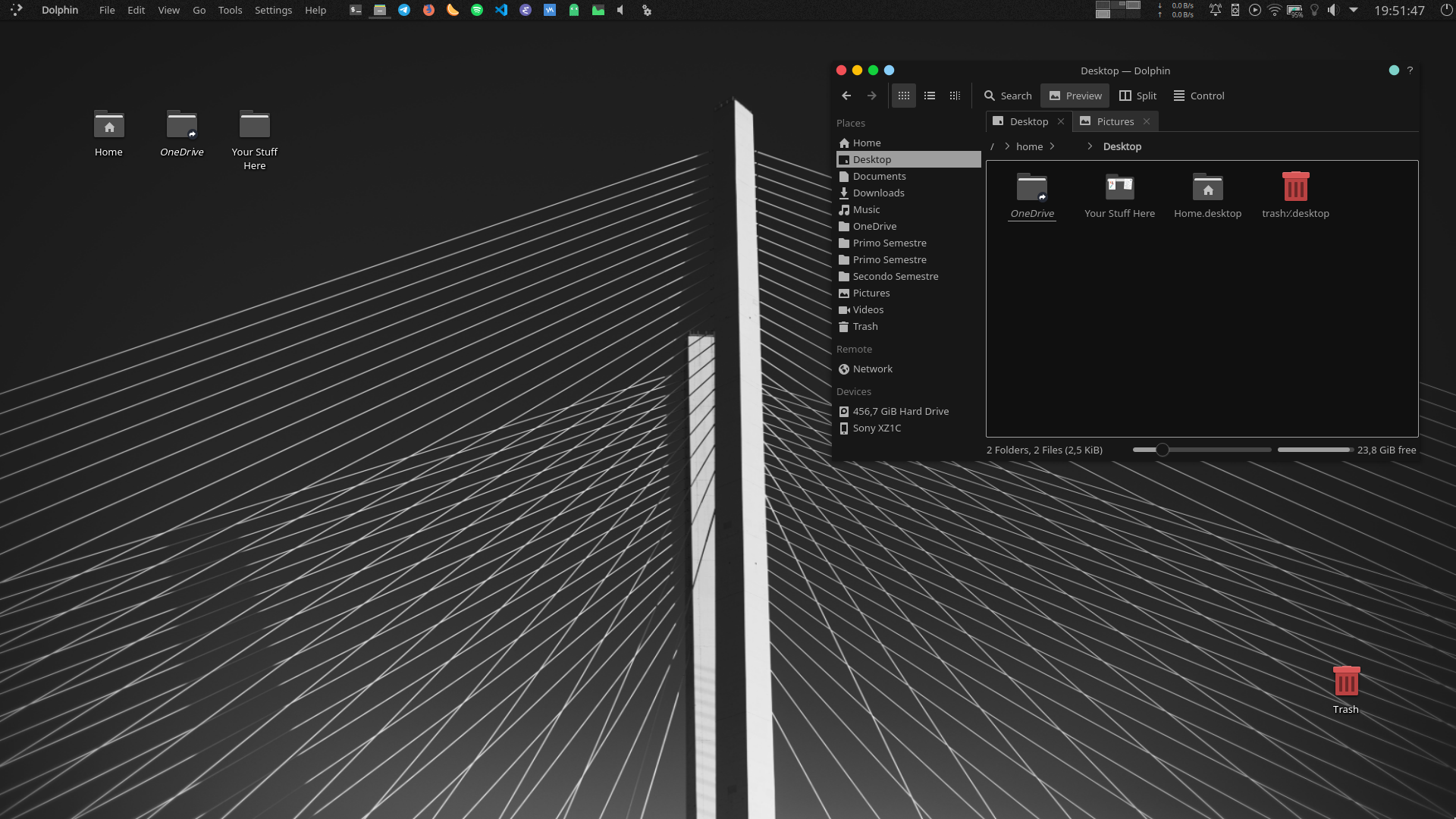Open the orange slice app icon

453,10
